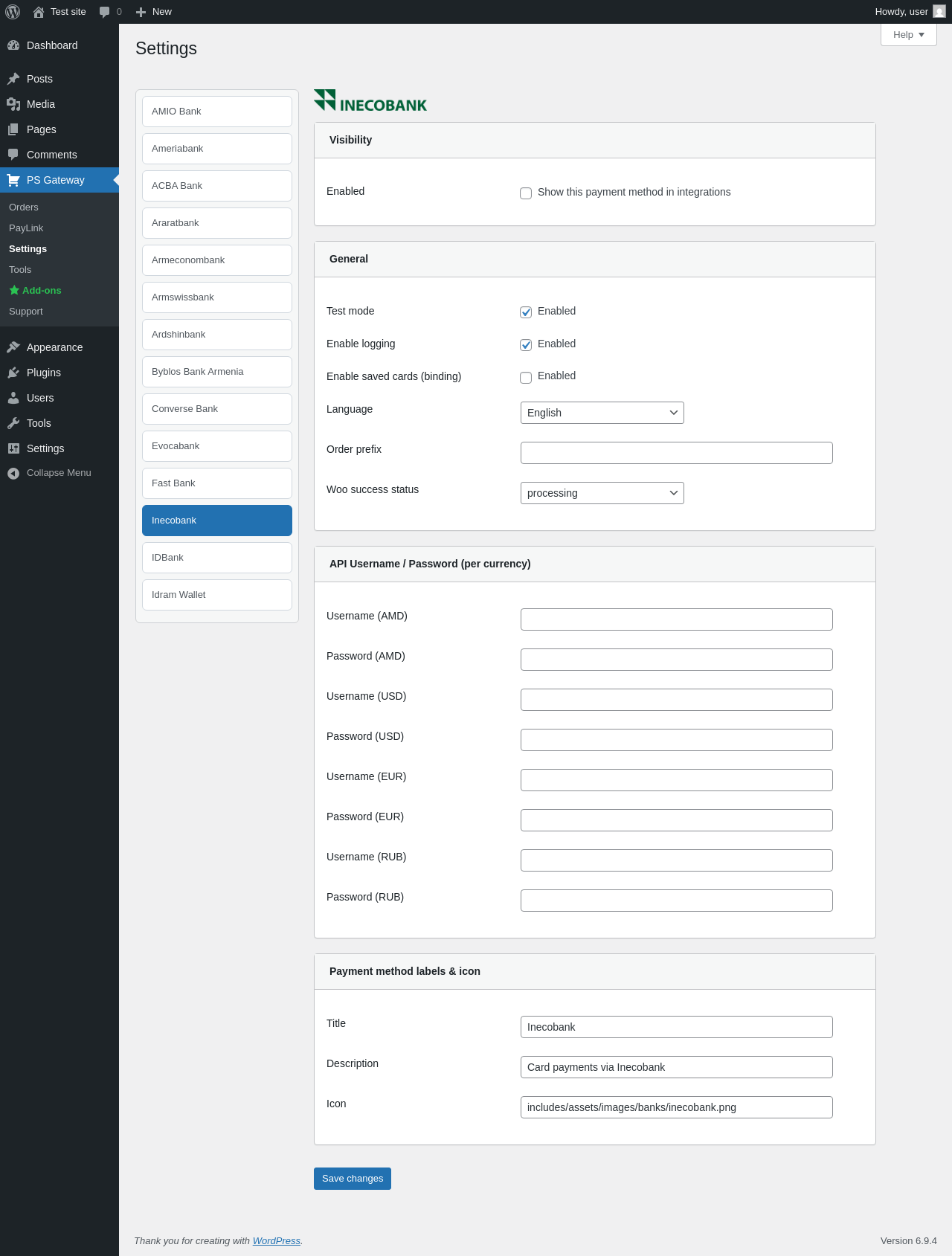Click the Description field for card payments
This screenshot has height=1256, width=952.
[x=677, y=1067]
